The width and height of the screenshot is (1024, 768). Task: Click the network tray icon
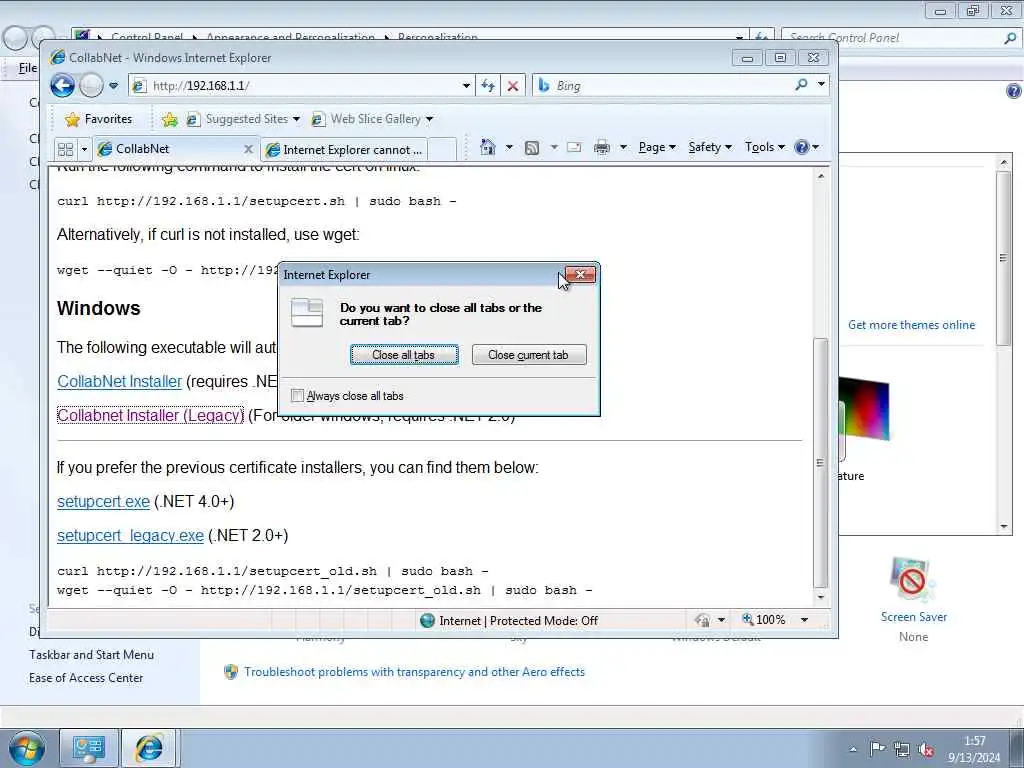[x=902, y=750]
